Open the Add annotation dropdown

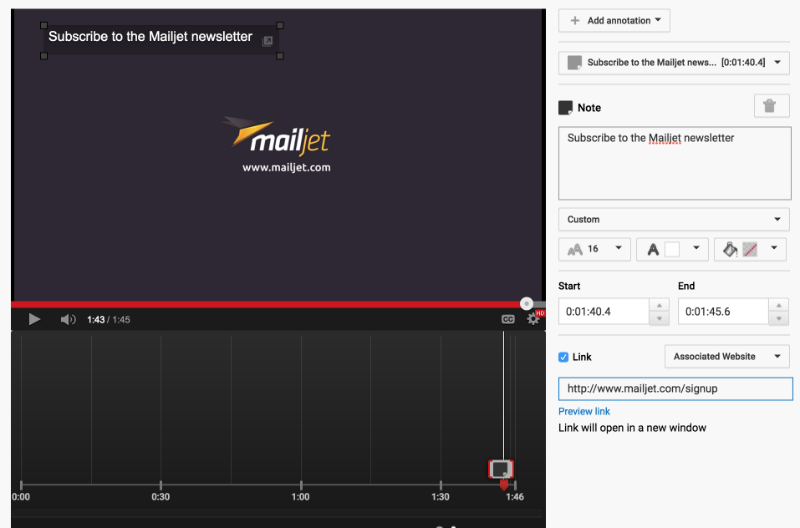614,20
